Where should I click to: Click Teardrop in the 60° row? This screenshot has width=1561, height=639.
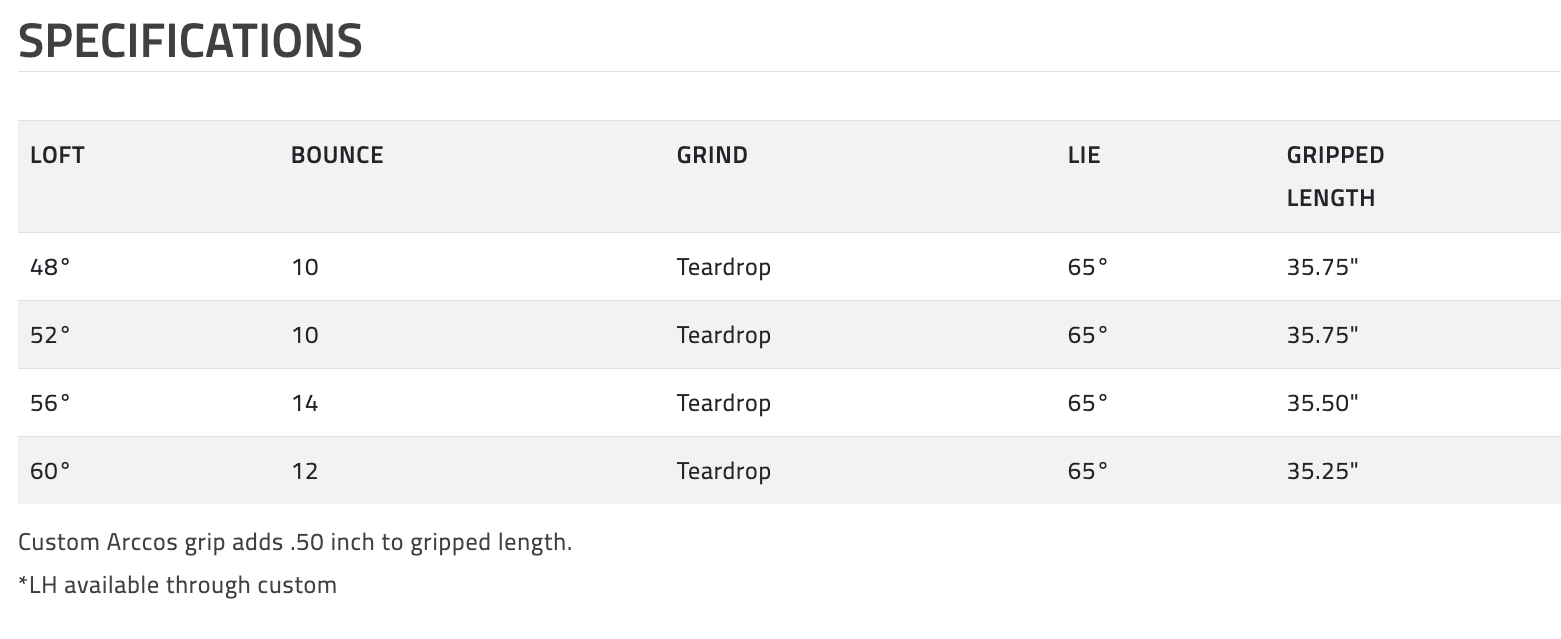[x=723, y=471]
